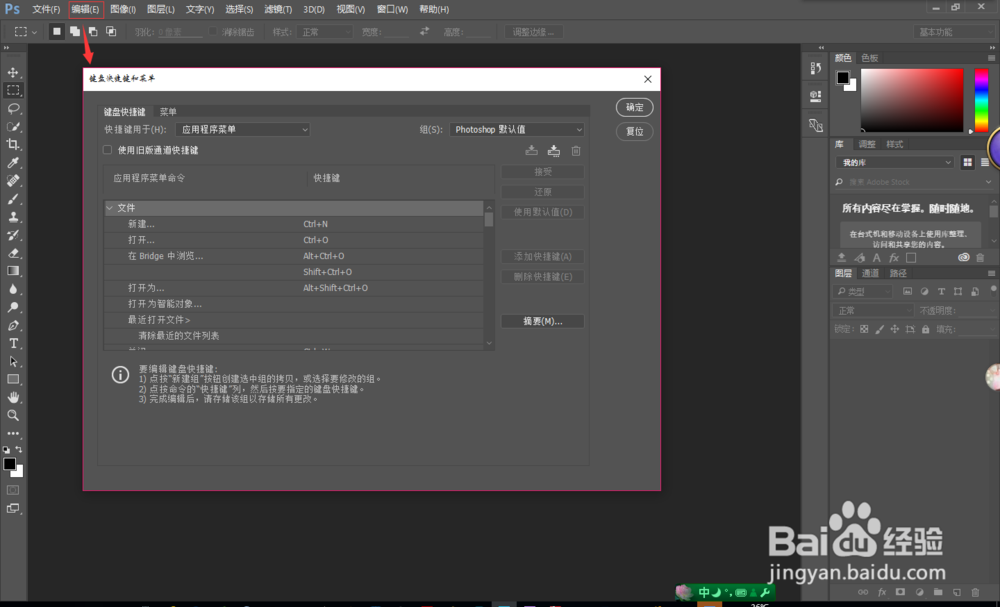Switch to the 通道 panel tab
The height and width of the screenshot is (607, 1000).
click(870, 273)
